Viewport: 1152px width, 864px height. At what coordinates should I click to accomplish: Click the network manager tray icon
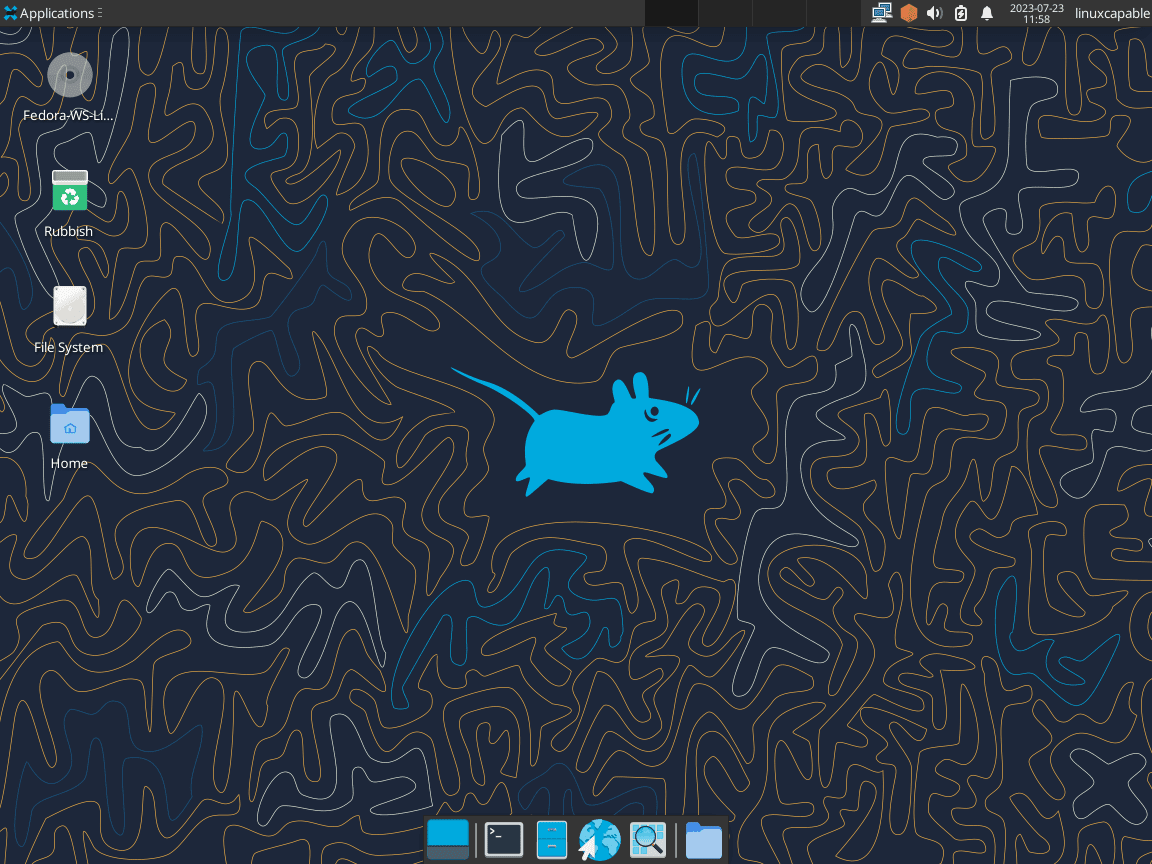click(x=880, y=13)
